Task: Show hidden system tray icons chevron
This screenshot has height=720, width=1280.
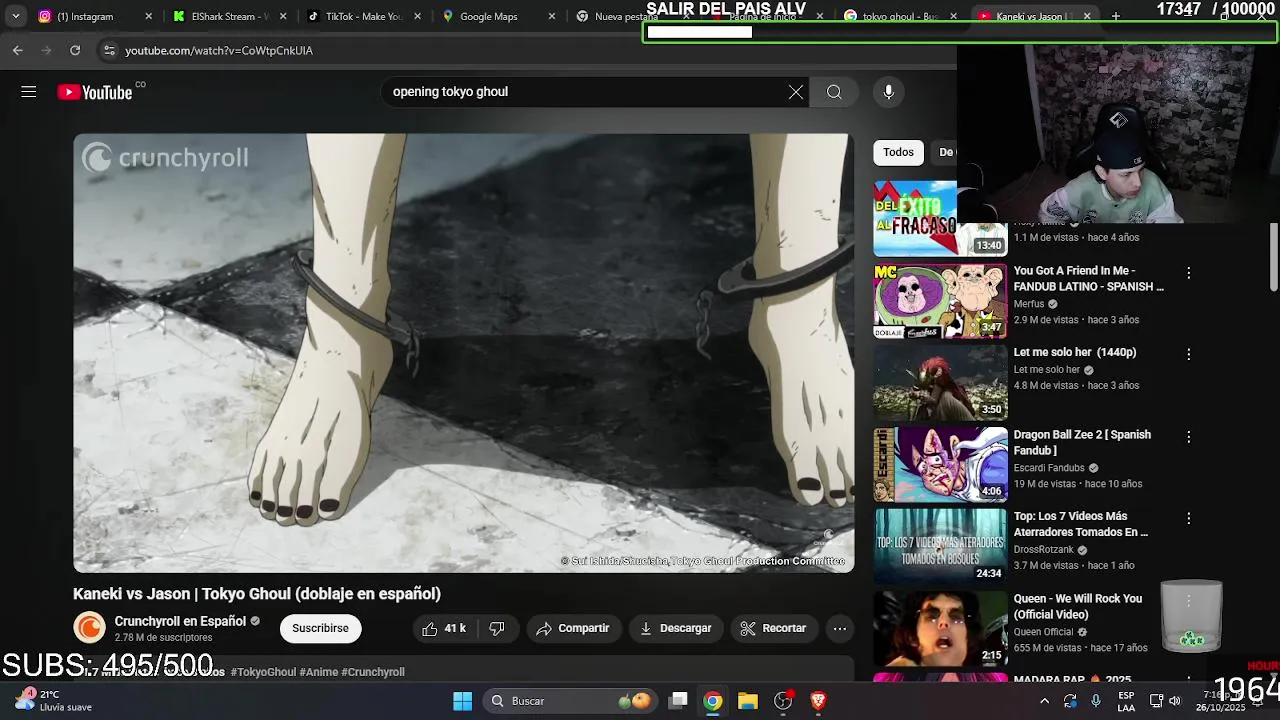Action: pyautogui.click(x=1044, y=701)
